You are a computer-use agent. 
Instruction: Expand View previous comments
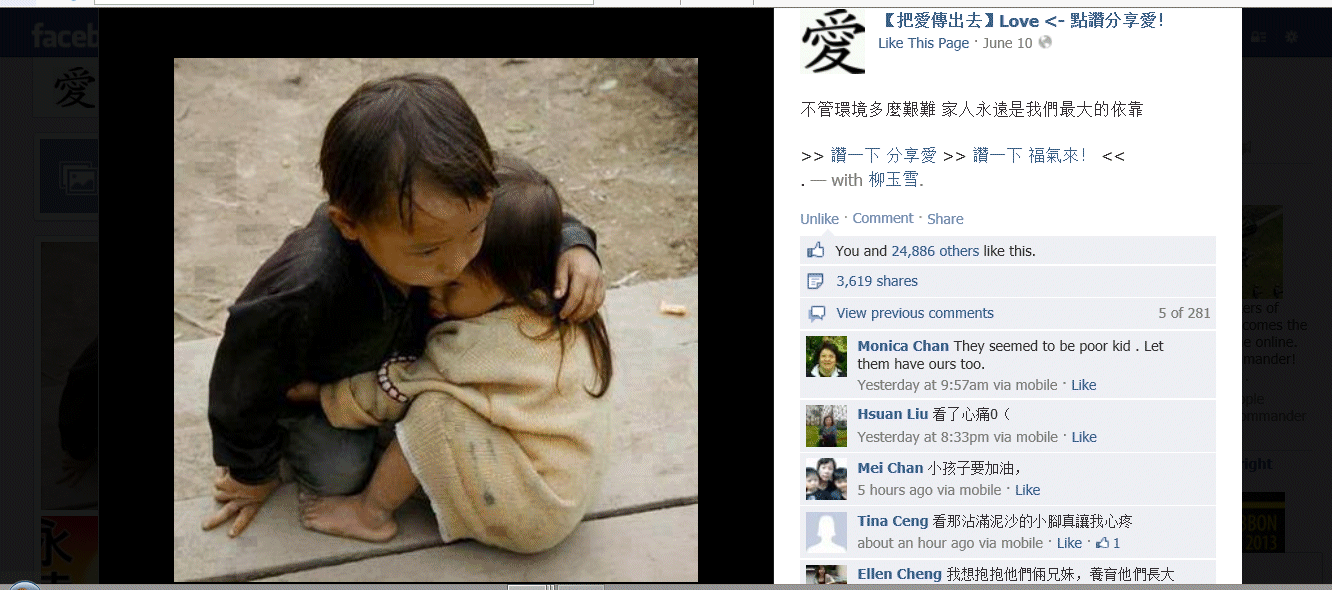[x=915, y=313]
